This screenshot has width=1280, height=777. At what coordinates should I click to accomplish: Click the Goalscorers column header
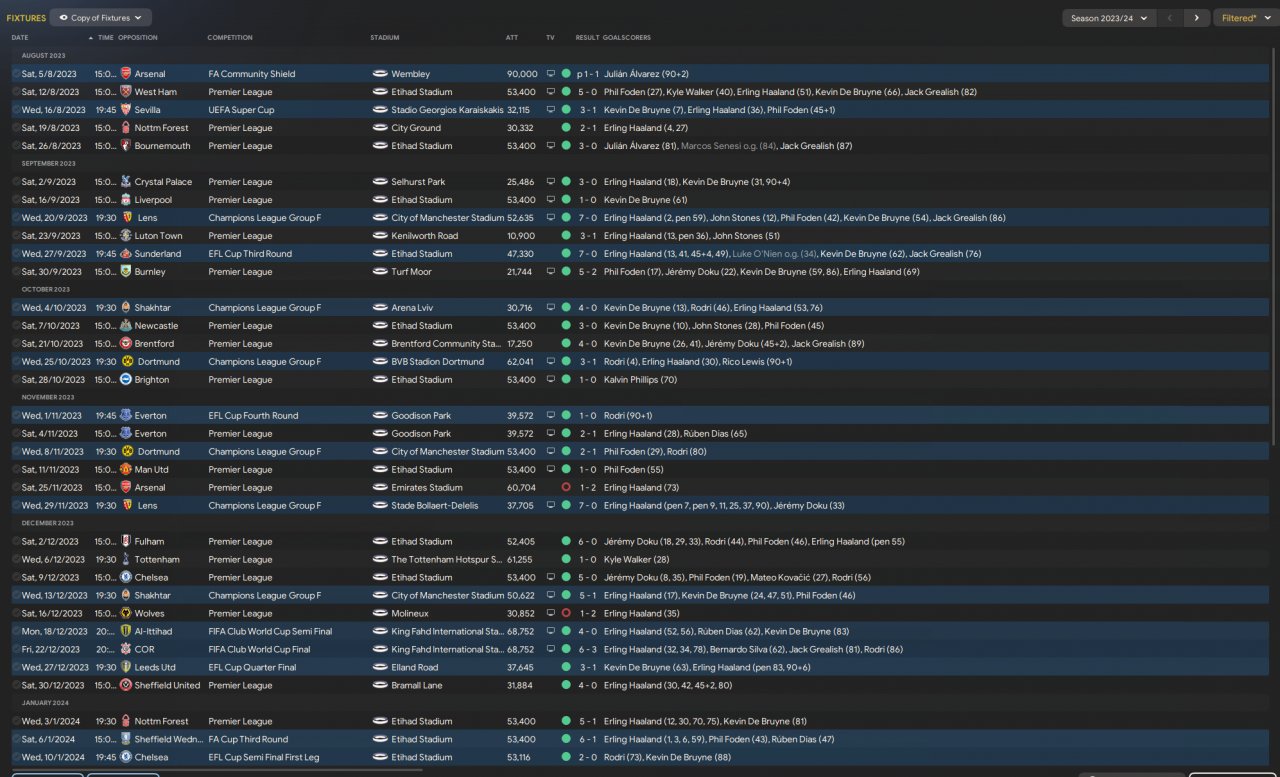coord(627,38)
